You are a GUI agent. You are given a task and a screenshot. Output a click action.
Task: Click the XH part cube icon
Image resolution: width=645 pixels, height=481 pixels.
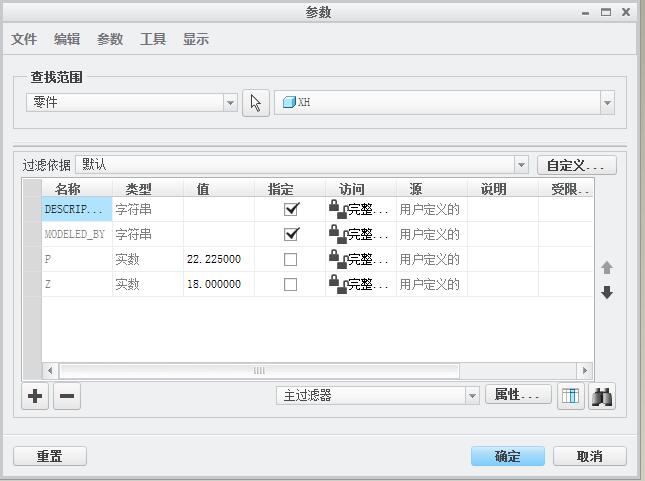[x=289, y=102]
